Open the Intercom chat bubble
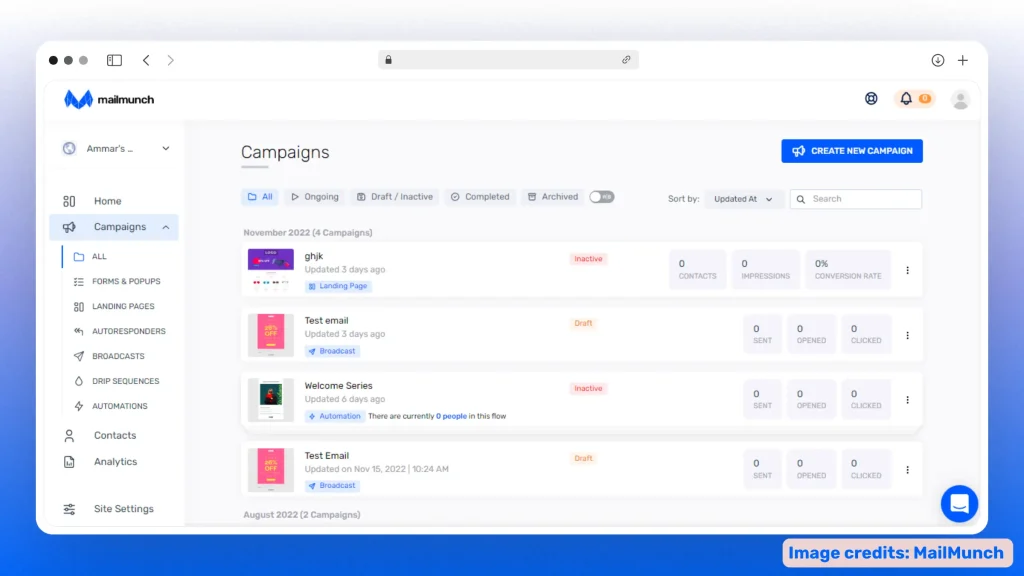1024x576 pixels. click(959, 504)
